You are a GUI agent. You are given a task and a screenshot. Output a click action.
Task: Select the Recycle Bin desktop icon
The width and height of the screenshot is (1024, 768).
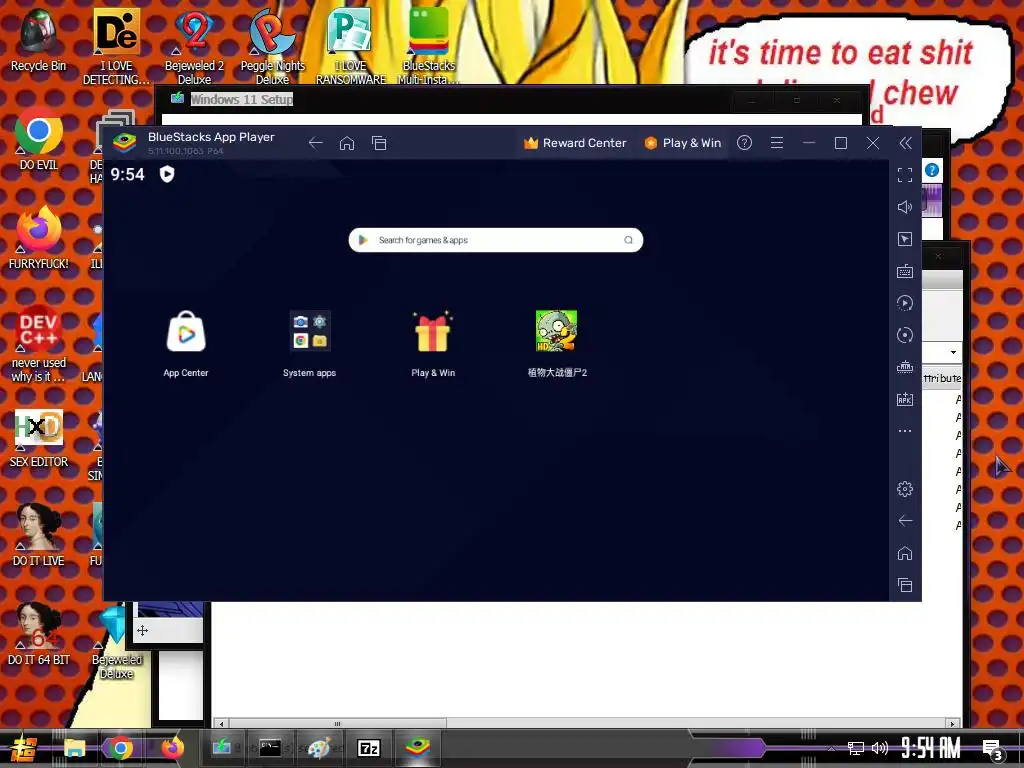point(38,39)
